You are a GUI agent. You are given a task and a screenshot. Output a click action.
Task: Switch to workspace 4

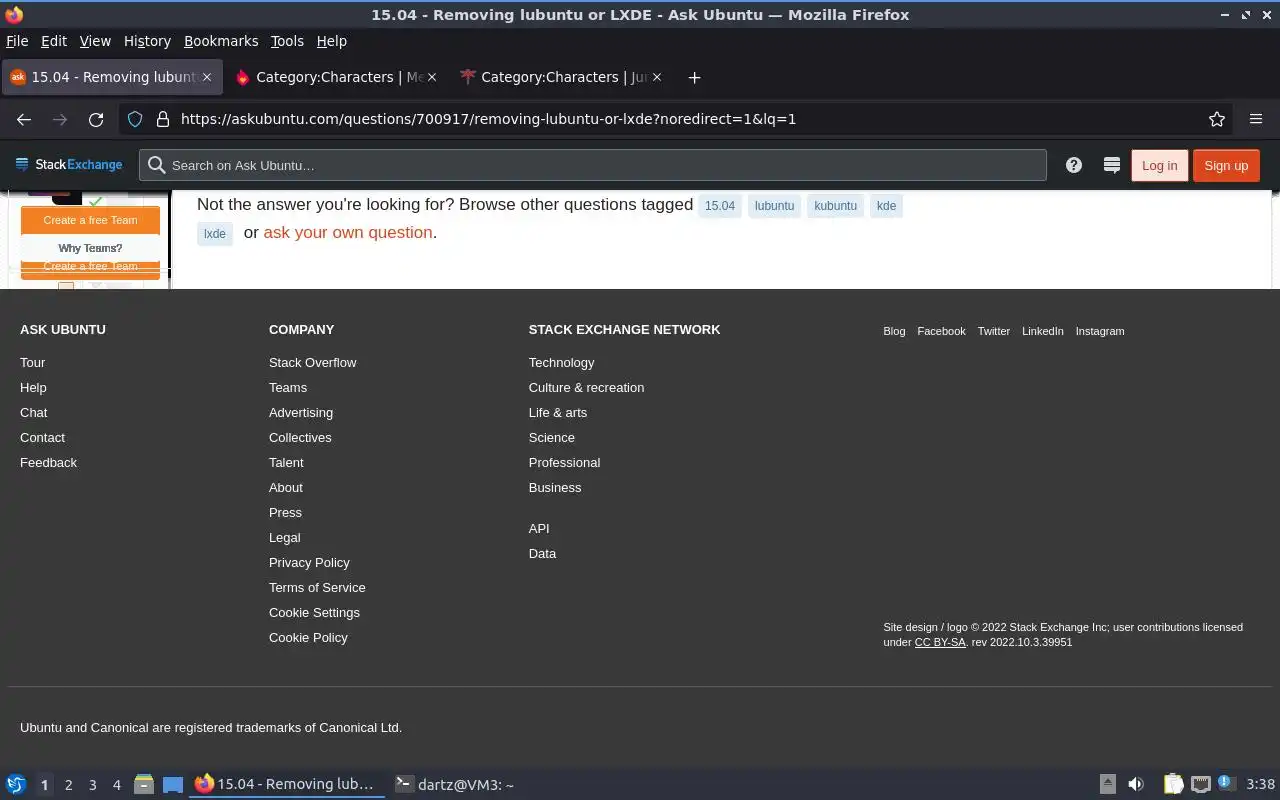click(x=117, y=785)
